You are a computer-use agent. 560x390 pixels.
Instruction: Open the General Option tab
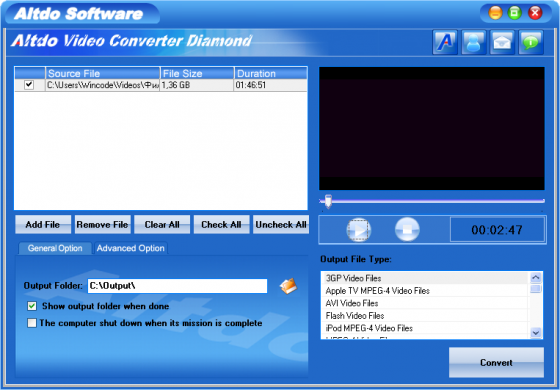point(55,248)
